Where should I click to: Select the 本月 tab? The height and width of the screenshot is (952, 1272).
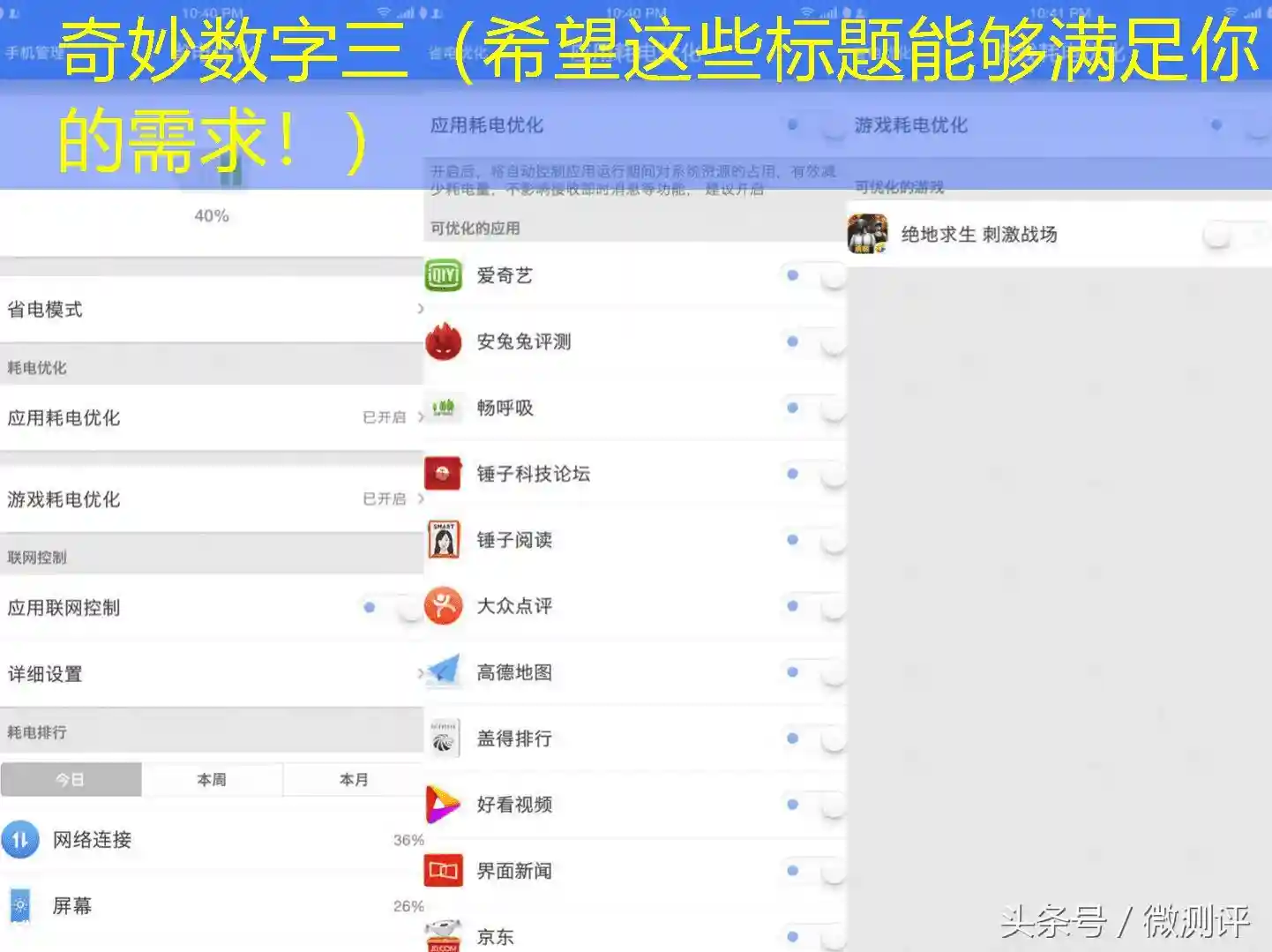(x=354, y=780)
